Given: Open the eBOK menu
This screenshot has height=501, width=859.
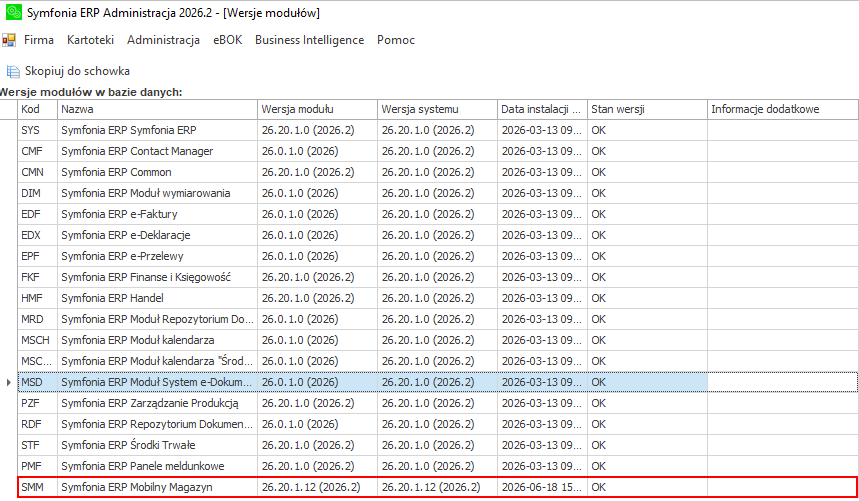Looking at the screenshot, I should click(227, 40).
